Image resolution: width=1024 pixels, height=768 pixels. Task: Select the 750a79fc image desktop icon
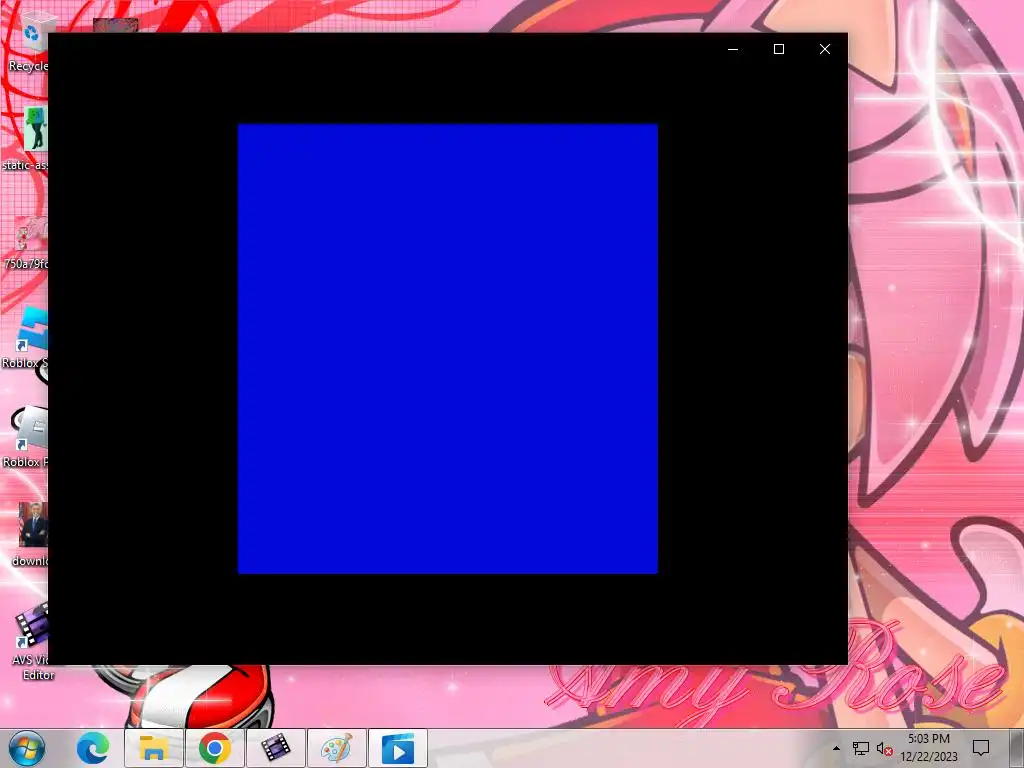pyautogui.click(x=26, y=242)
